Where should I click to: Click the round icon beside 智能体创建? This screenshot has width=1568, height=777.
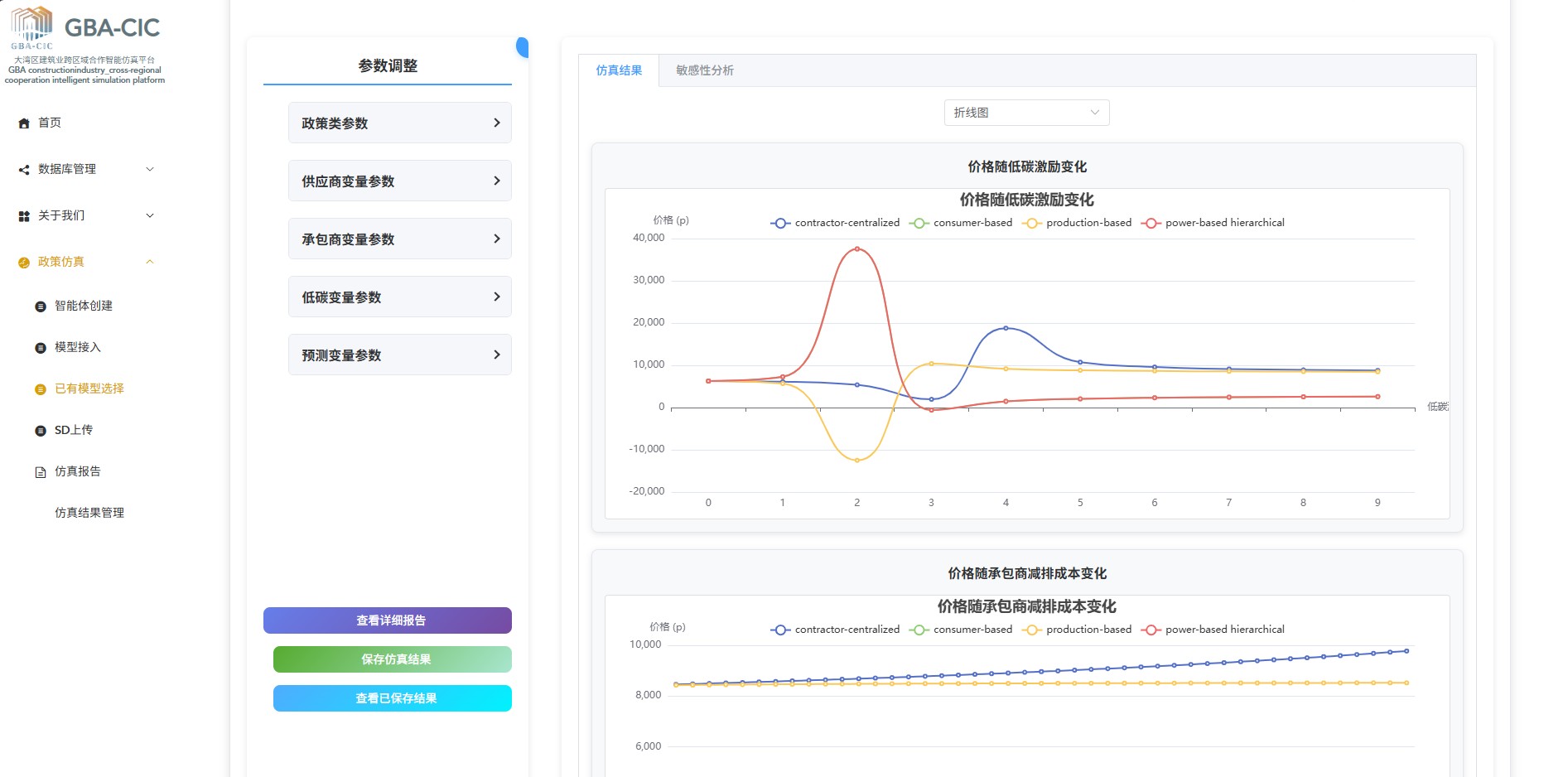tap(41, 306)
